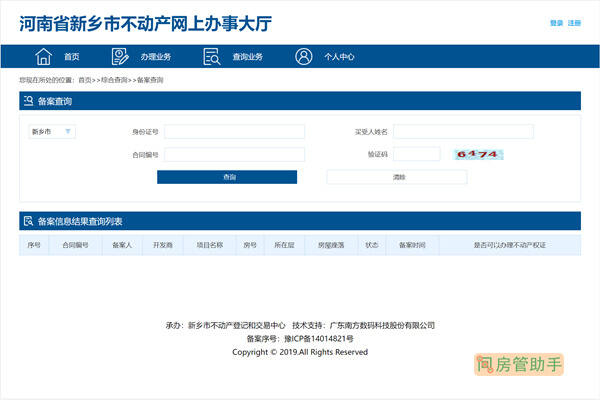Click the 广东南方数码科技股份有限公司 footer text

382,325
